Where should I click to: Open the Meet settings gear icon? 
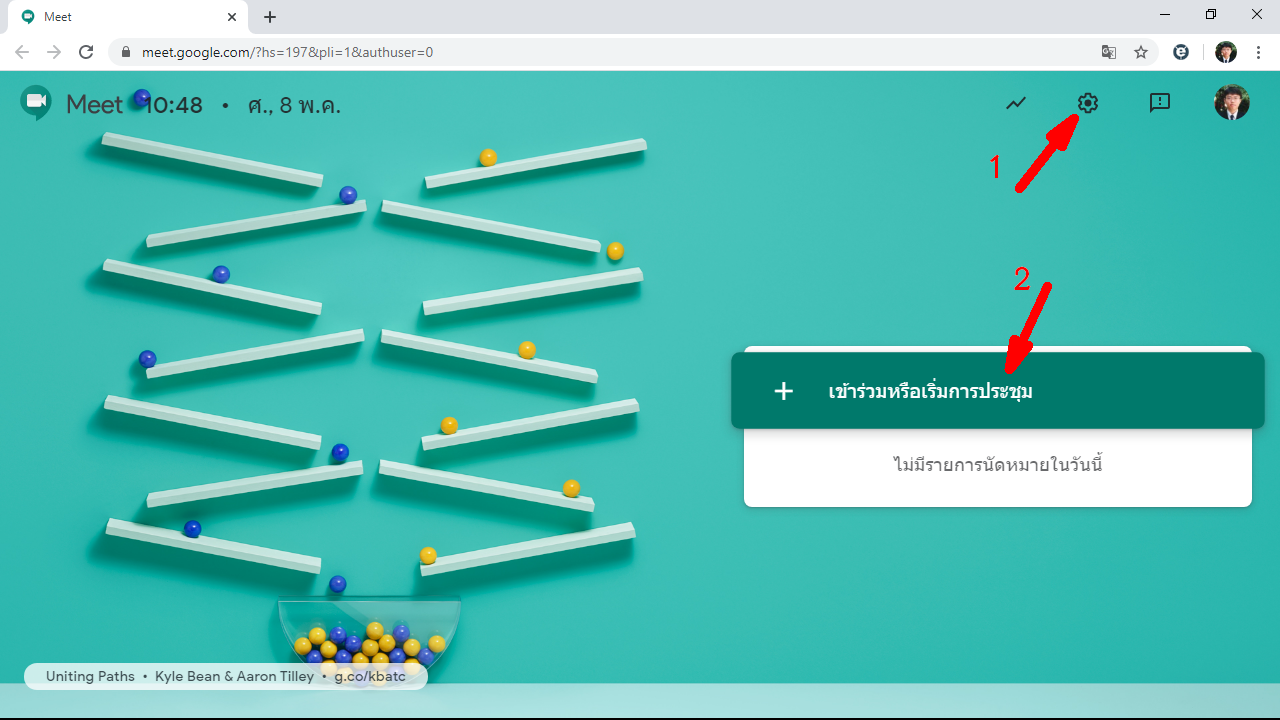[x=1088, y=103]
